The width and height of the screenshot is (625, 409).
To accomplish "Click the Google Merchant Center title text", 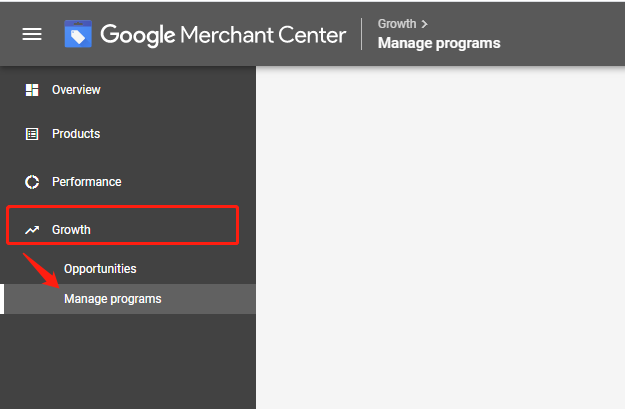I will tap(223, 35).
